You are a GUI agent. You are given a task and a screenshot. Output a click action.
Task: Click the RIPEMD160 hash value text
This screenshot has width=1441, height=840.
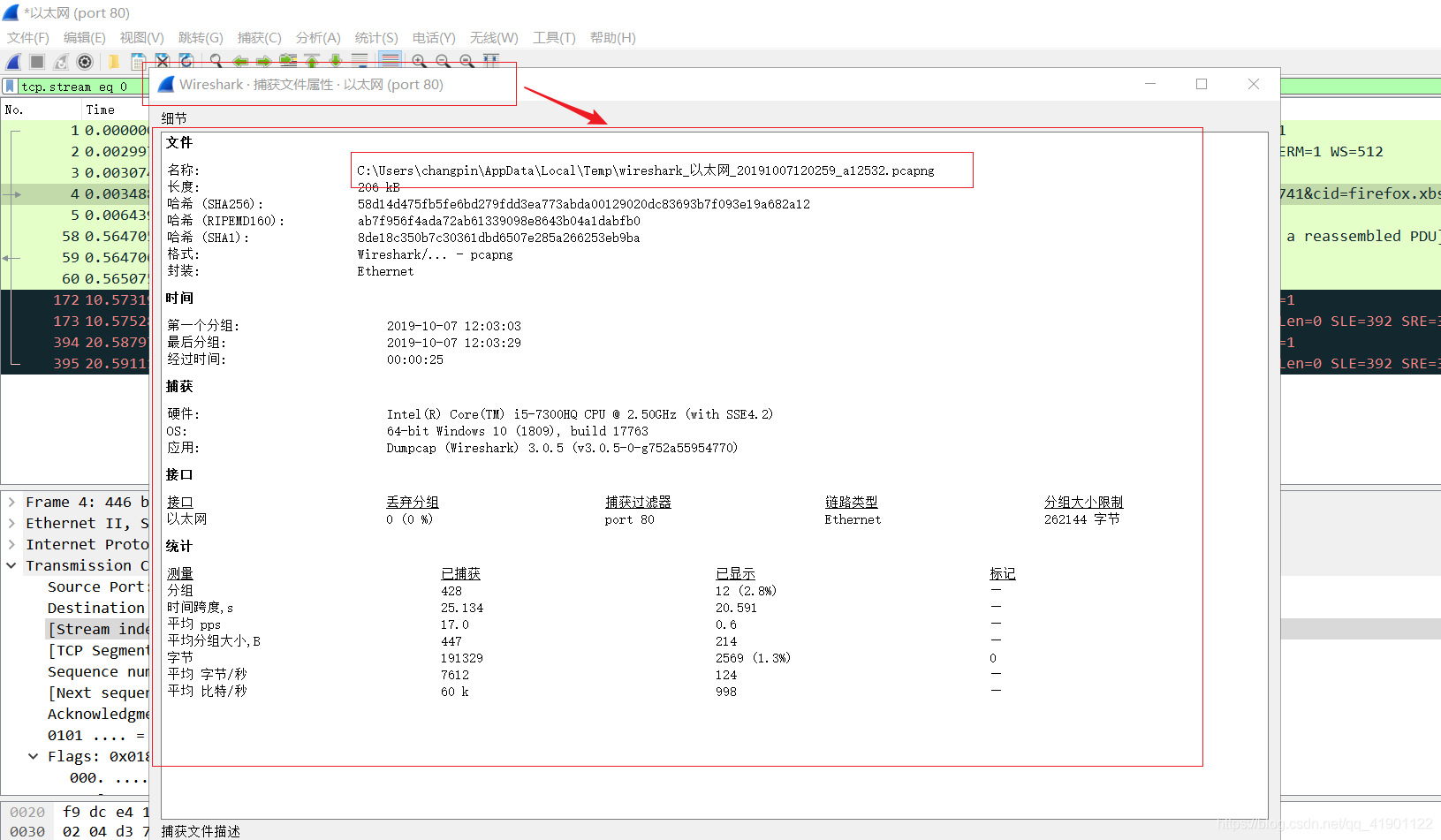point(499,221)
